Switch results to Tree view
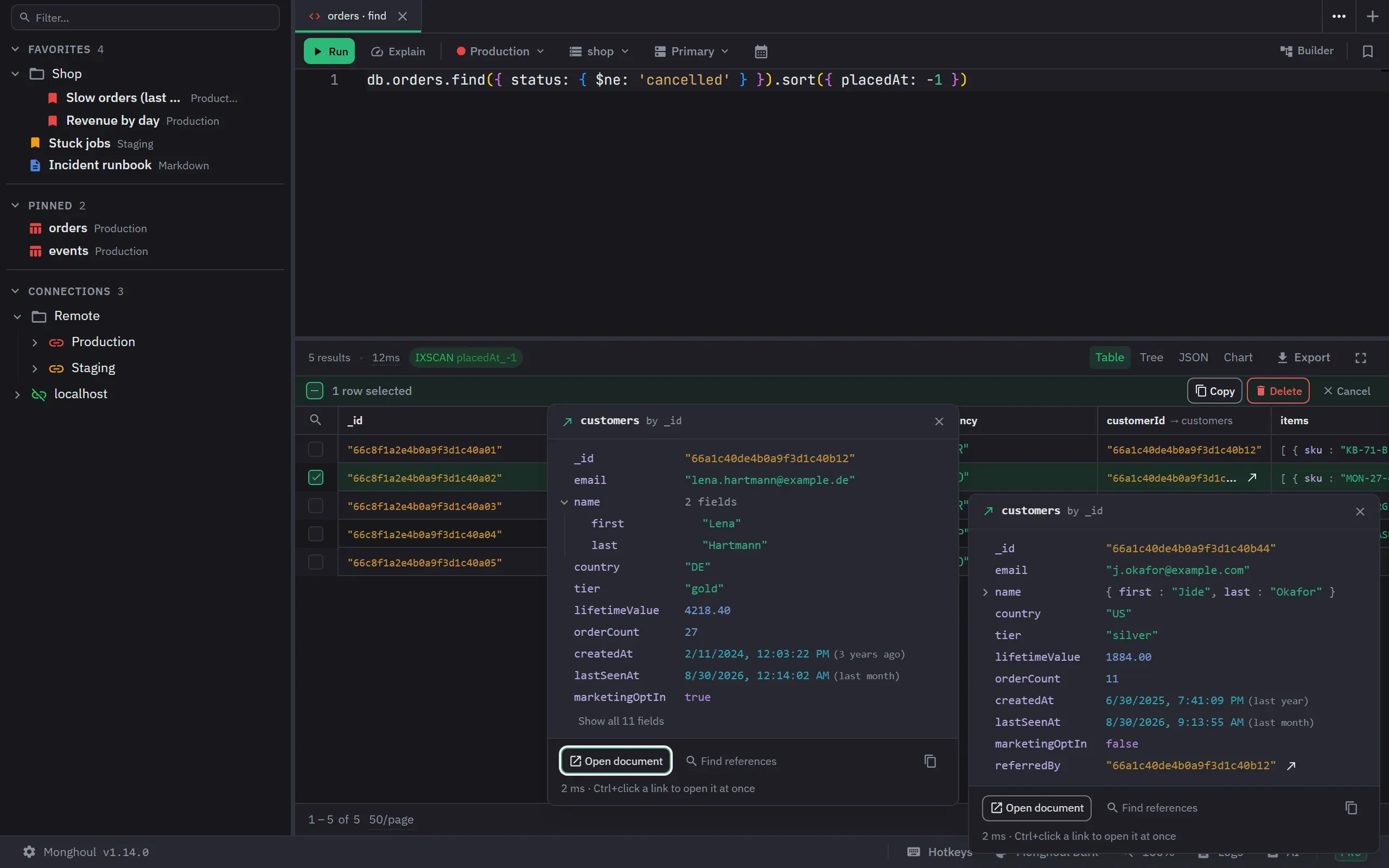Image resolution: width=1389 pixels, height=868 pixels. (1151, 358)
